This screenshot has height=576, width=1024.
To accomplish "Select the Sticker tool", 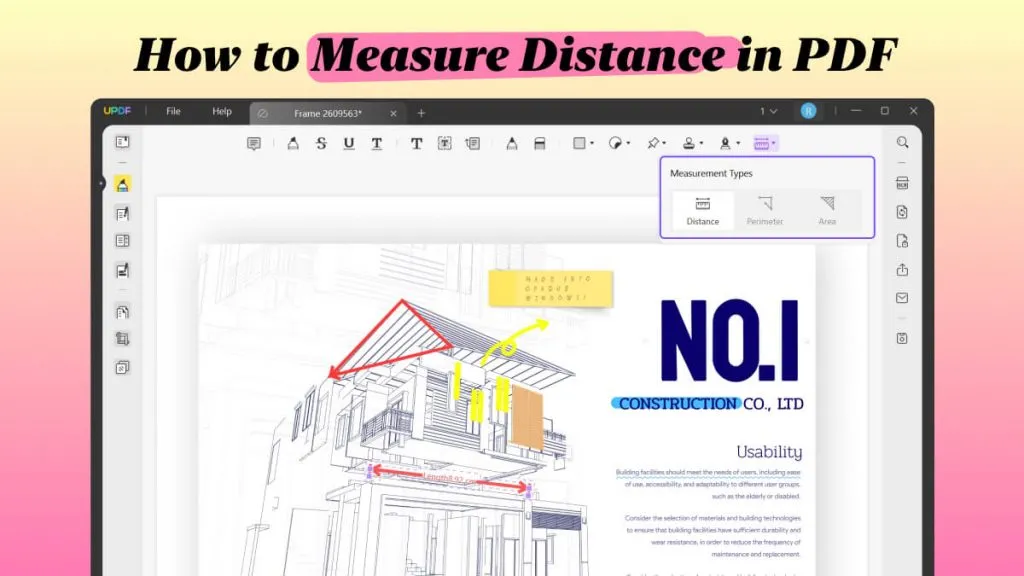I will 615,144.
